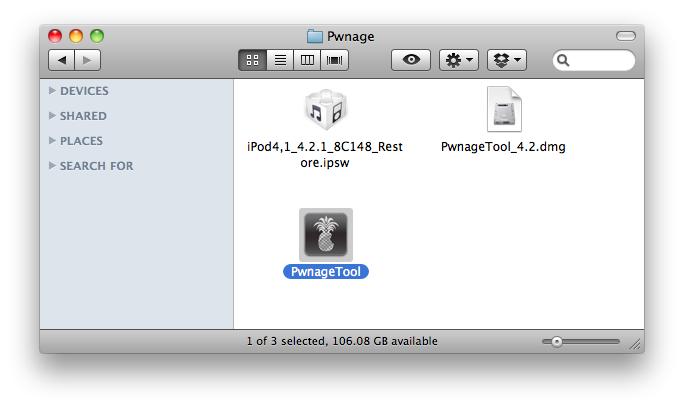Click the SHARED heading label
This screenshot has width=684, height=408.
click(83, 116)
